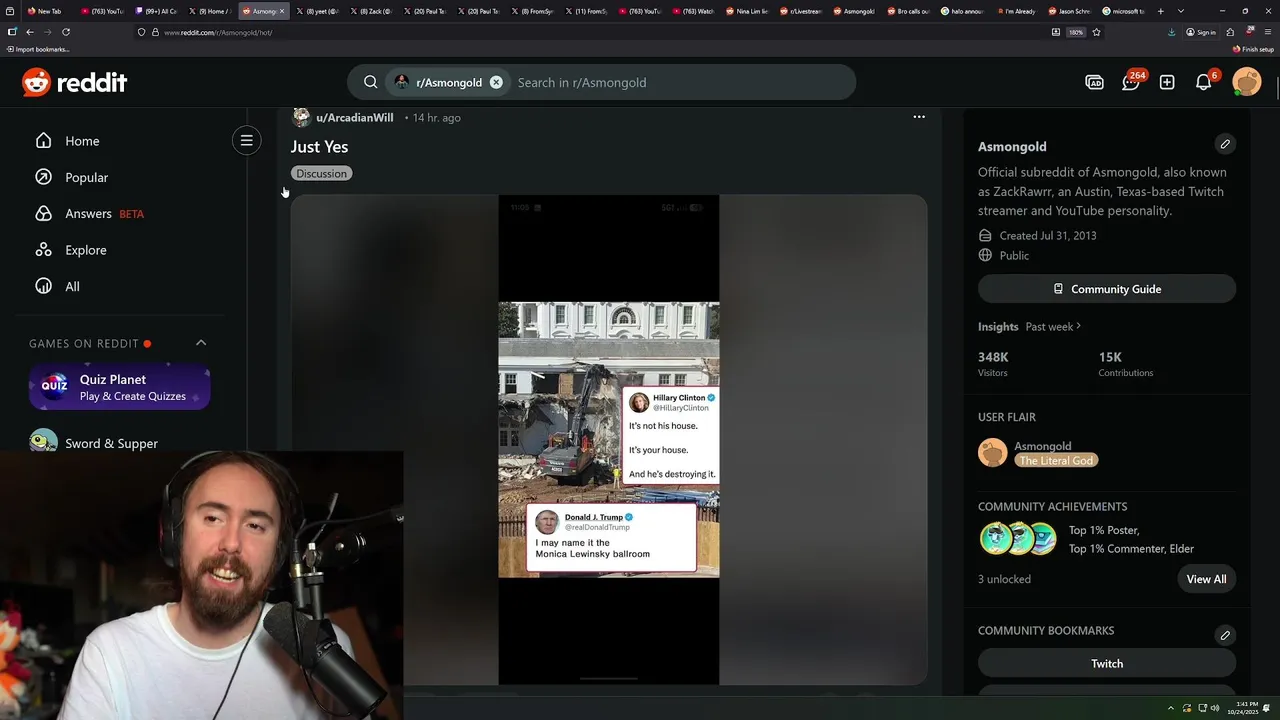This screenshot has width=1280, height=720.
Task: Click the 180% zoom level indicator
Action: click(x=1076, y=32)
